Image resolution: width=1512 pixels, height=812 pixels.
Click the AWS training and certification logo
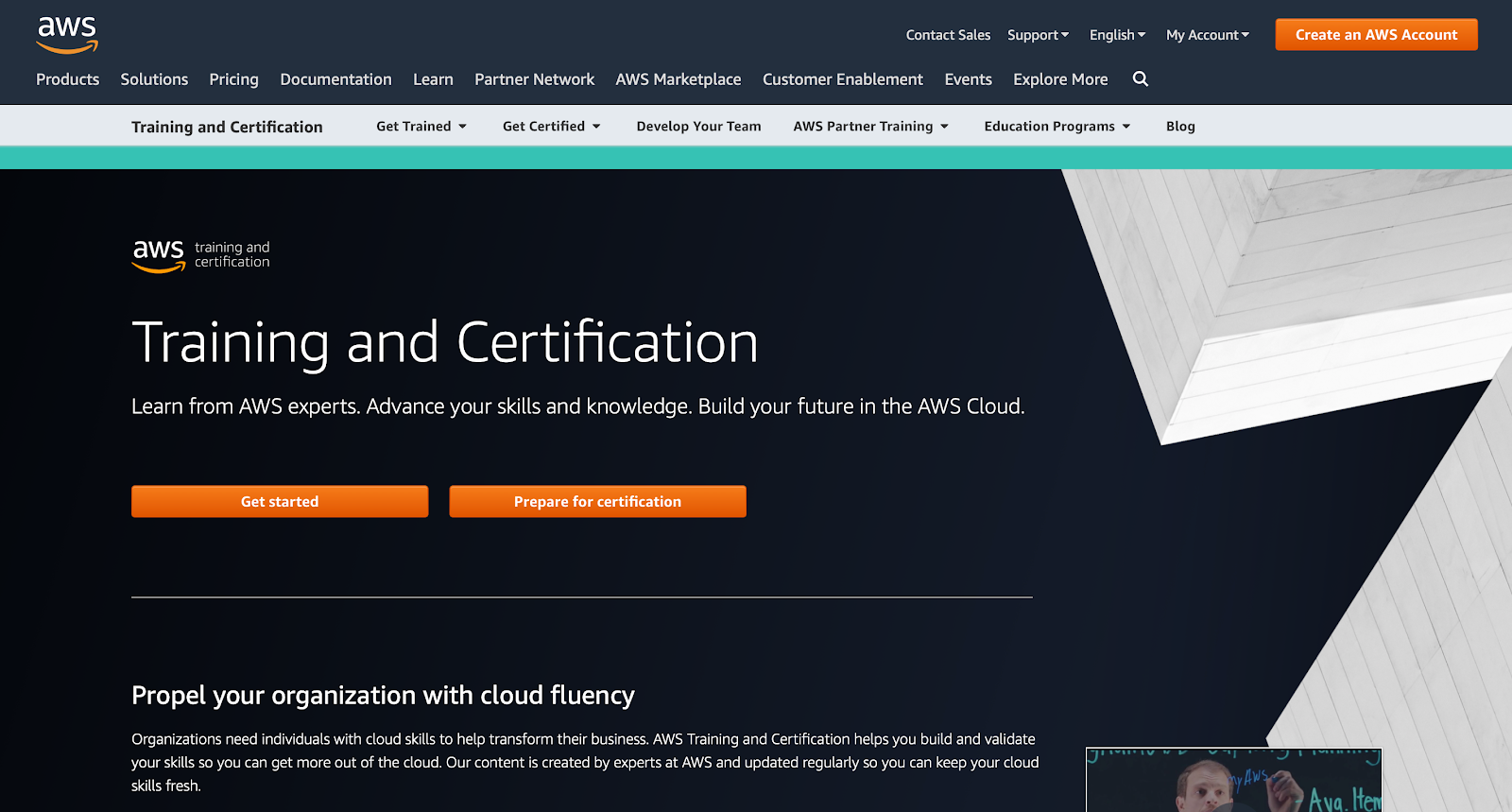(x=201, y=255)
